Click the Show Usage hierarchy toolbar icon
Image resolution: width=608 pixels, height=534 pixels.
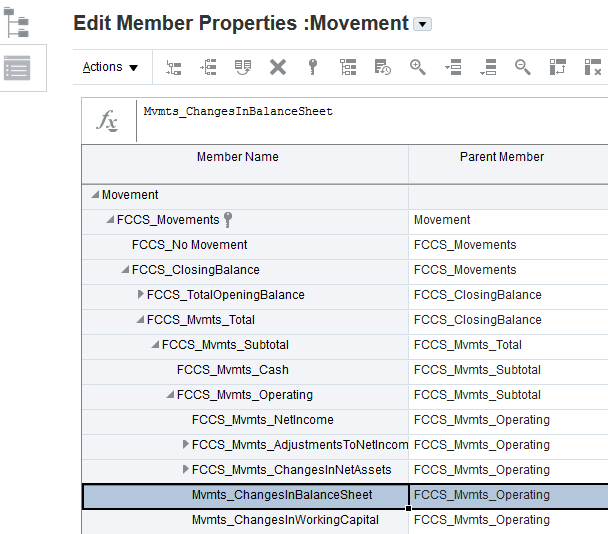(x=348, y=67)
